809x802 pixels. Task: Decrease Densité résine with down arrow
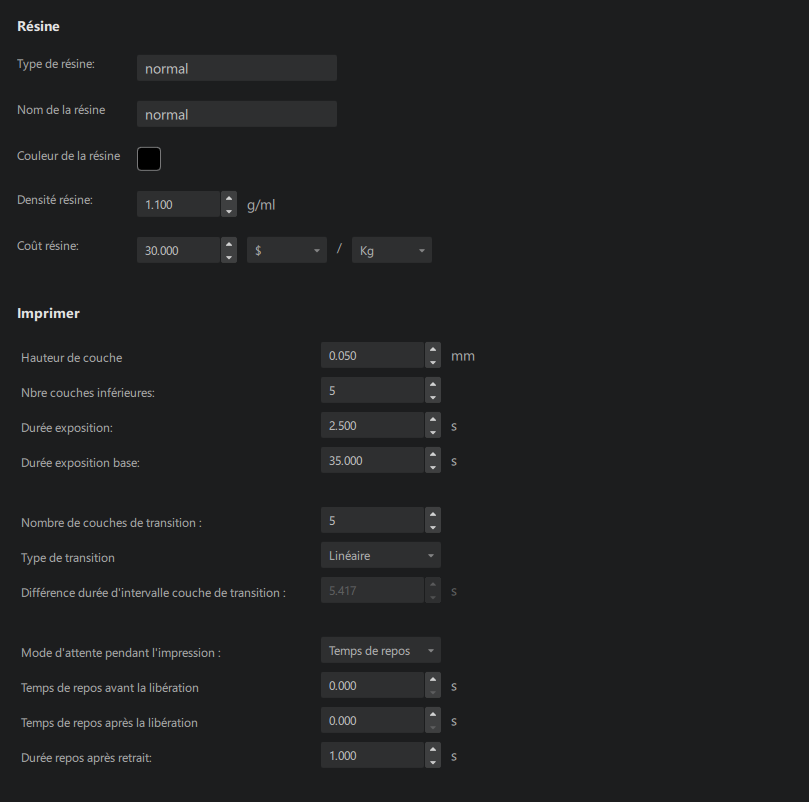click(229, 210)
